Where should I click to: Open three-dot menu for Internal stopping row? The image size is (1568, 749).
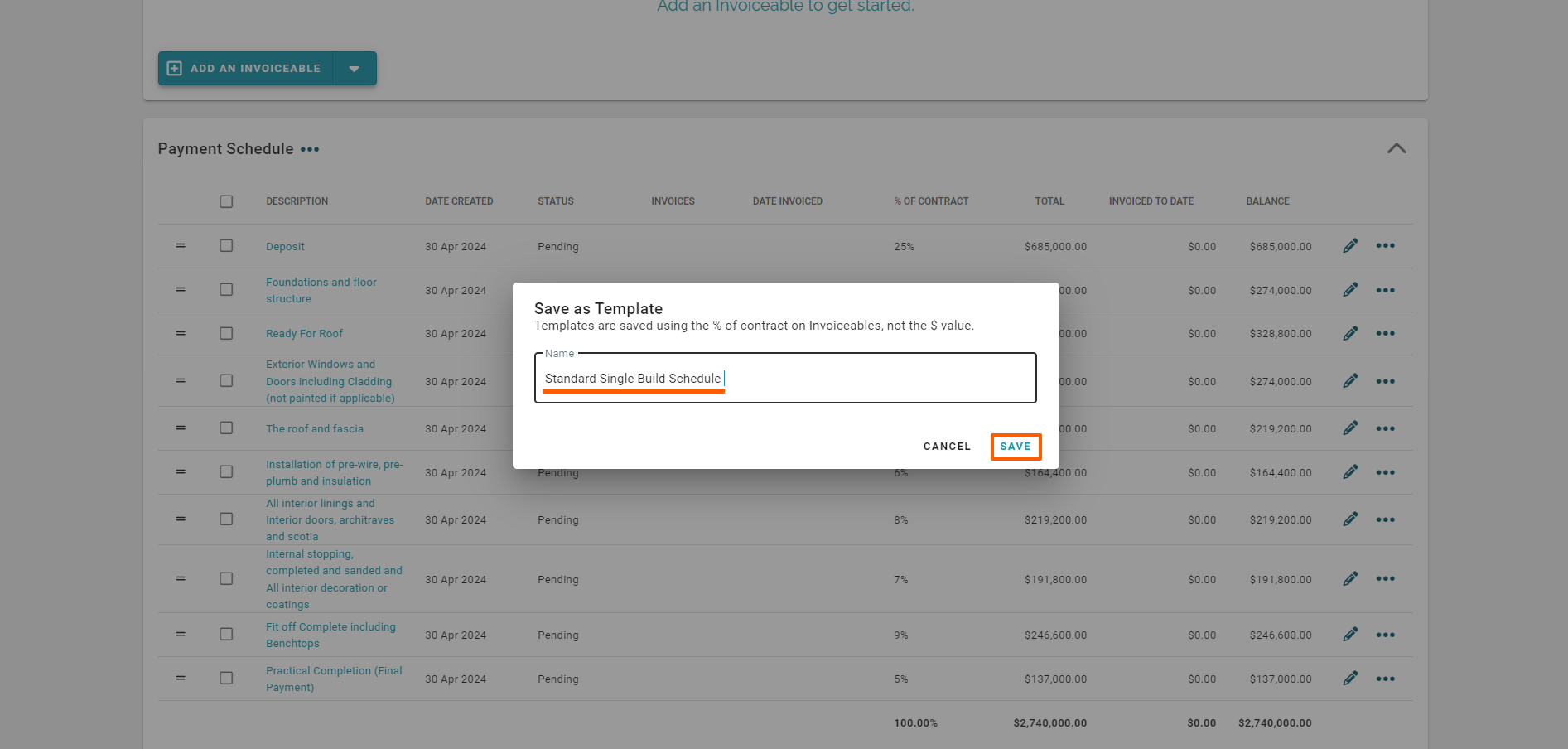pyautogui.click(x=1385, y=579)
